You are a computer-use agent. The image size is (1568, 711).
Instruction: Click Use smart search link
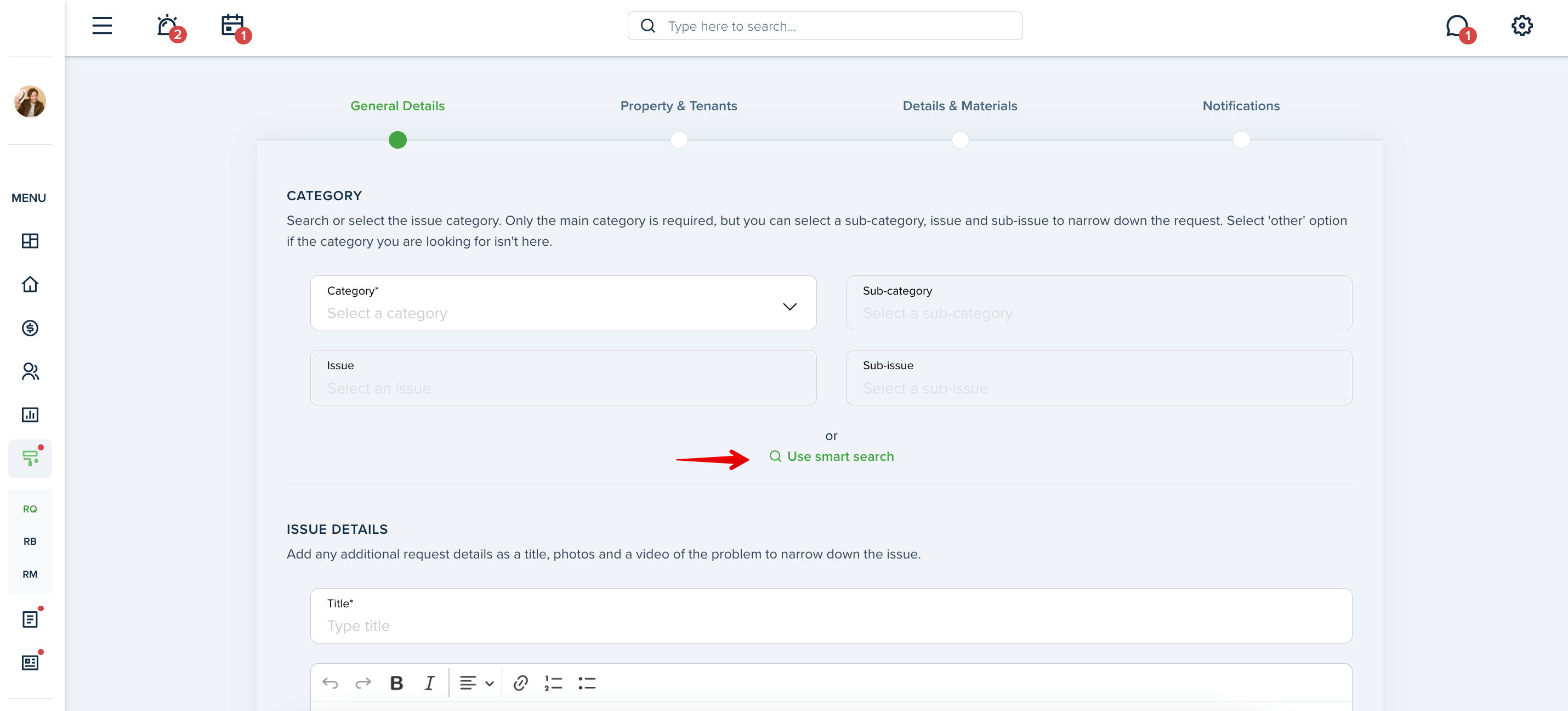(x=832, y=457)
